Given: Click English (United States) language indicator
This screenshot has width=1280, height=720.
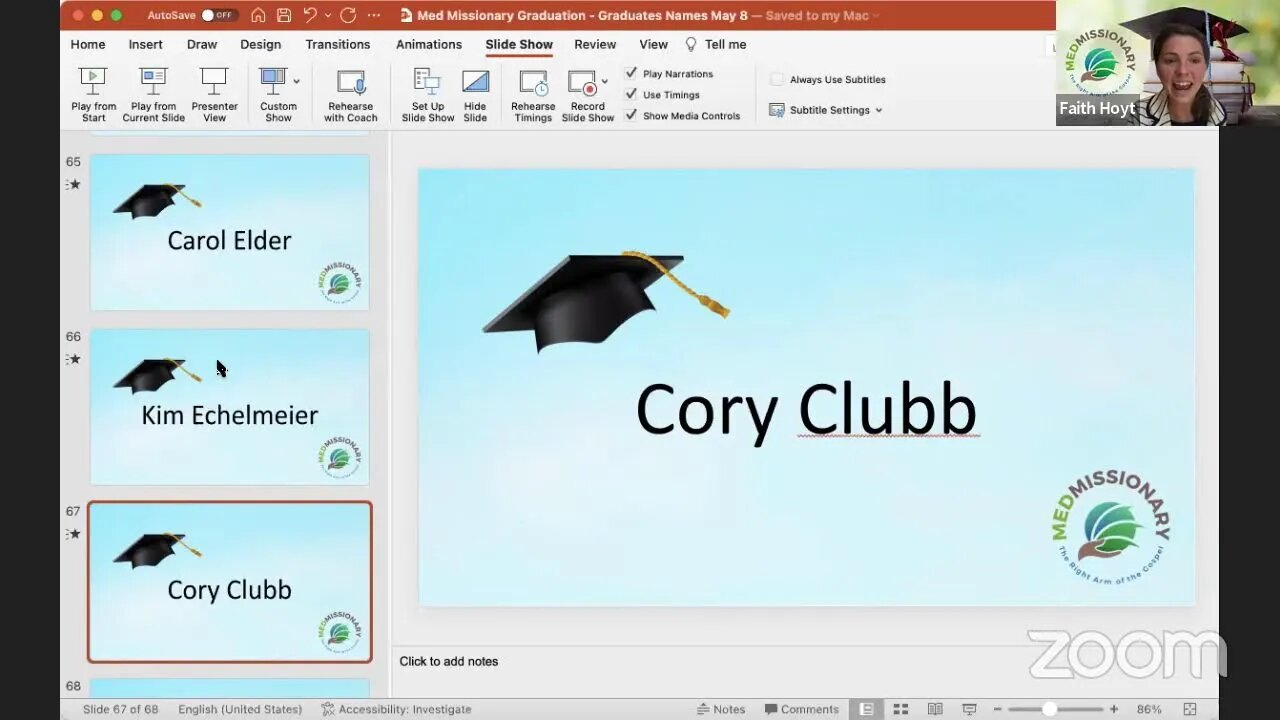Looking at the screenshot, I should (240, 709).
